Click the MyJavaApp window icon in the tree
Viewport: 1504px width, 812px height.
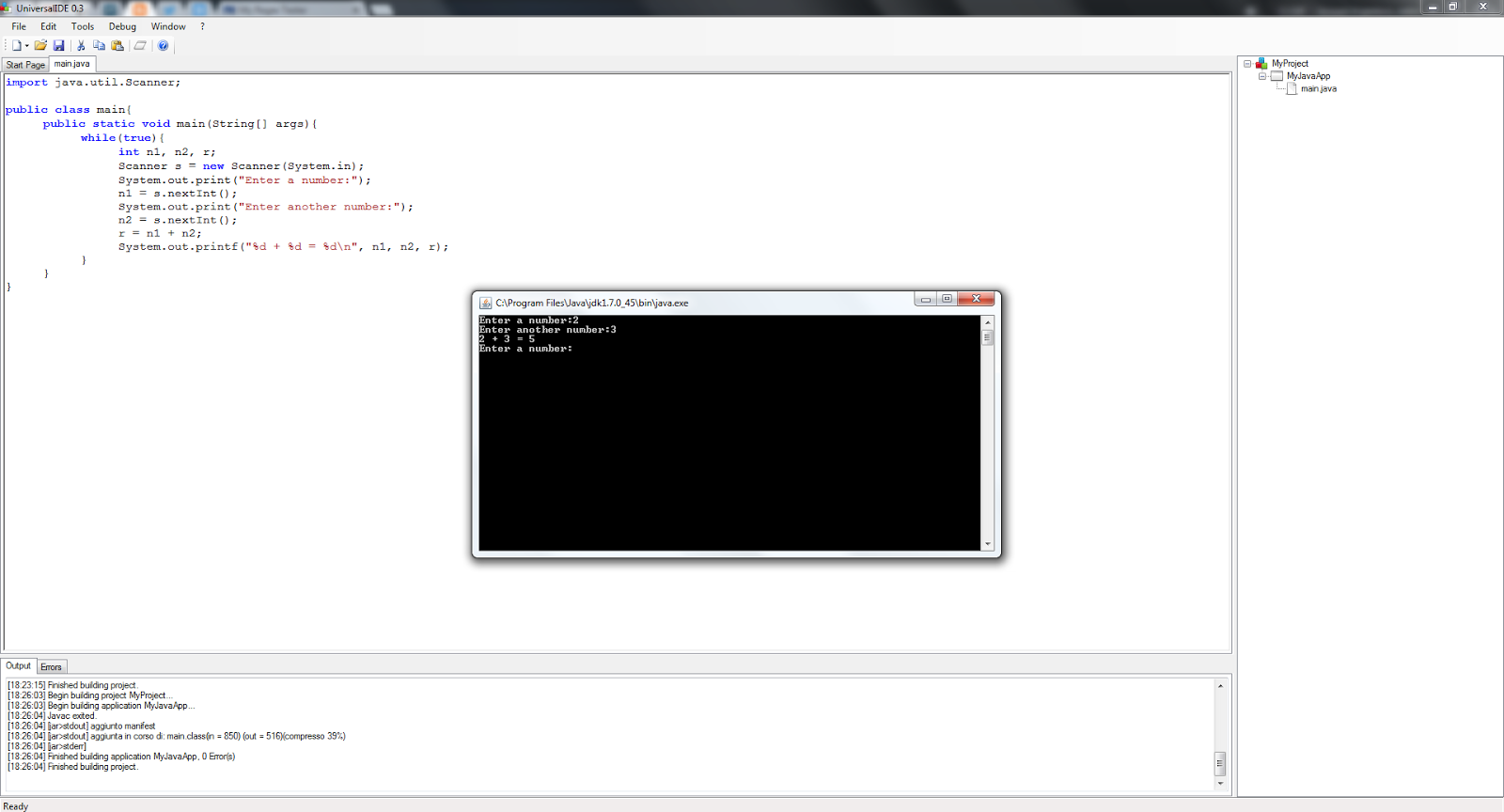point(1277,76)
